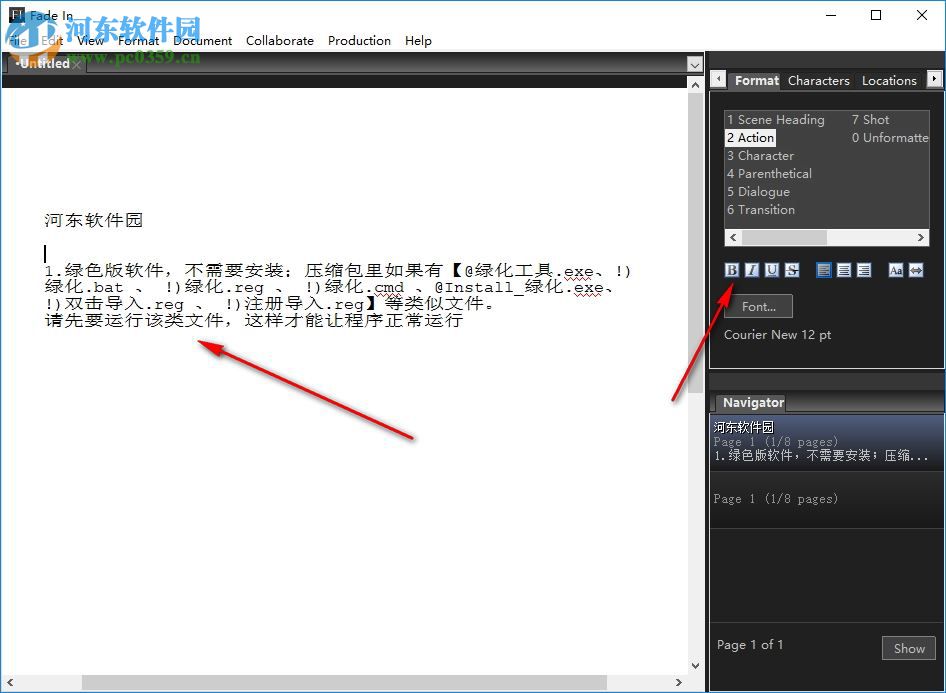The height and width of the screenshot is (693, 946).
Task: Toggle bold formatting
Action: pos(731,270)
